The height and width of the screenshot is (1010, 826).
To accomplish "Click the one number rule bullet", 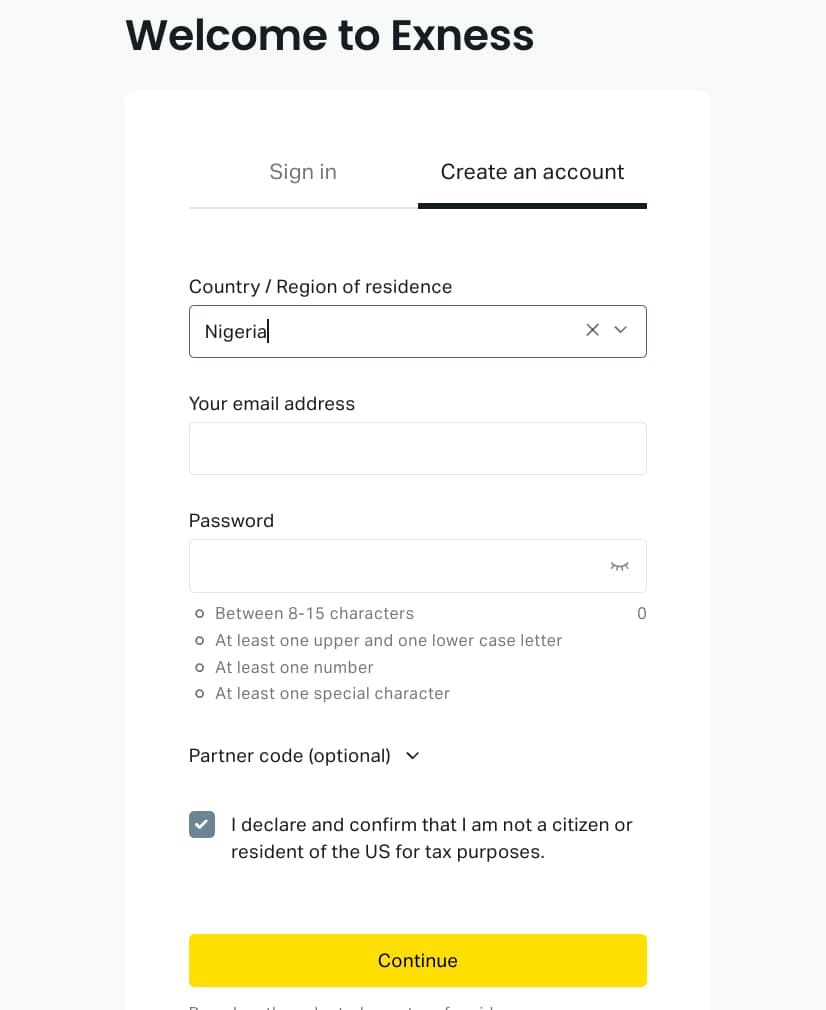I will click(200, 667).
